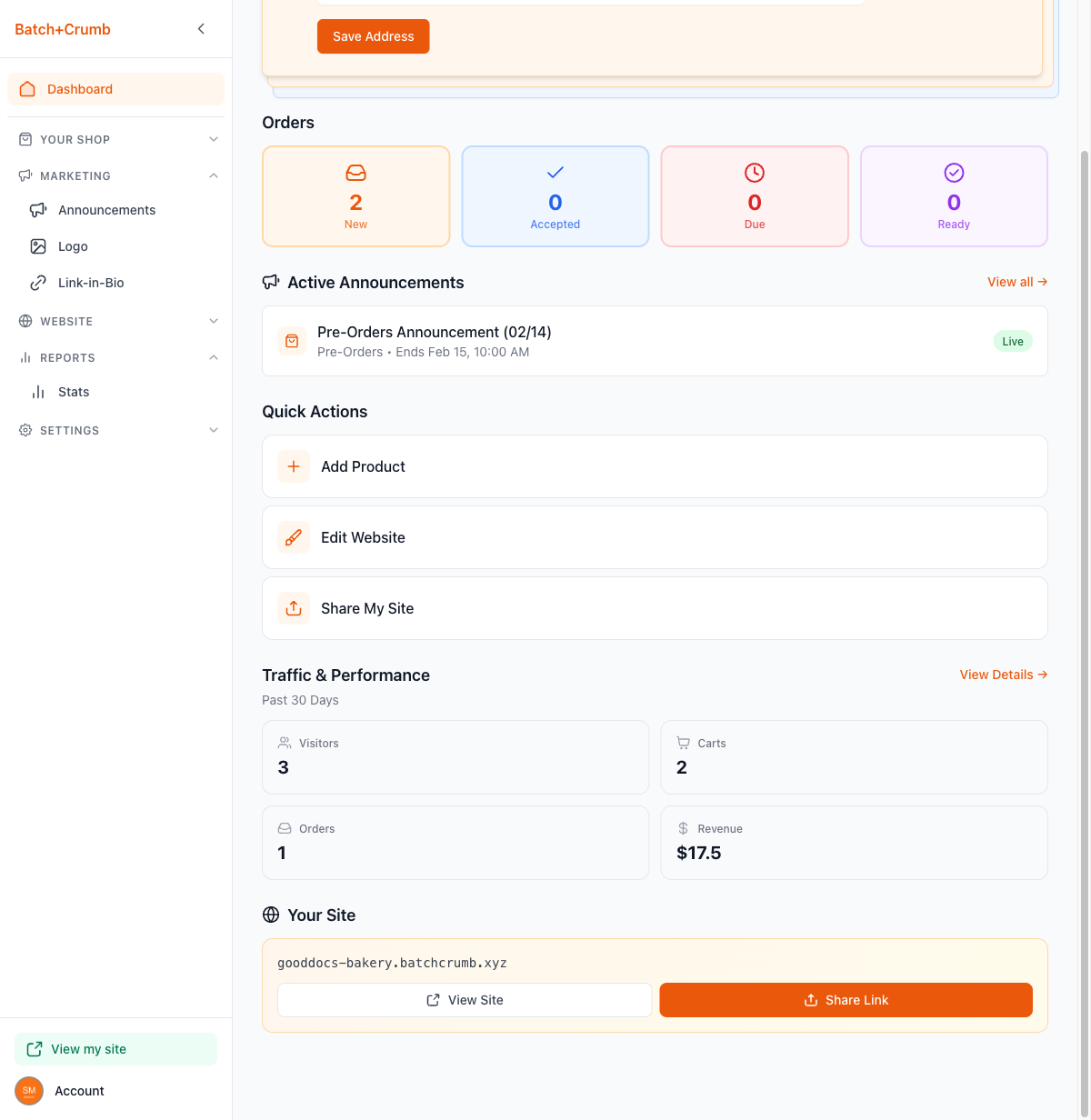This screenshot has height=1120, width=1091.
Task: Click the paintbrush icon for Edit Website
Action: pyautogui.click(x=294, y=537)
